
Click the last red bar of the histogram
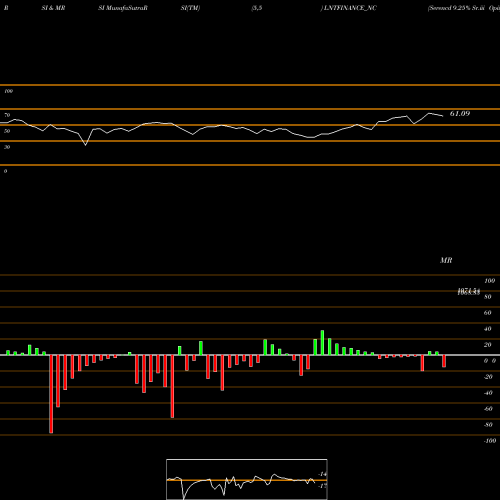tap(444, 361)
